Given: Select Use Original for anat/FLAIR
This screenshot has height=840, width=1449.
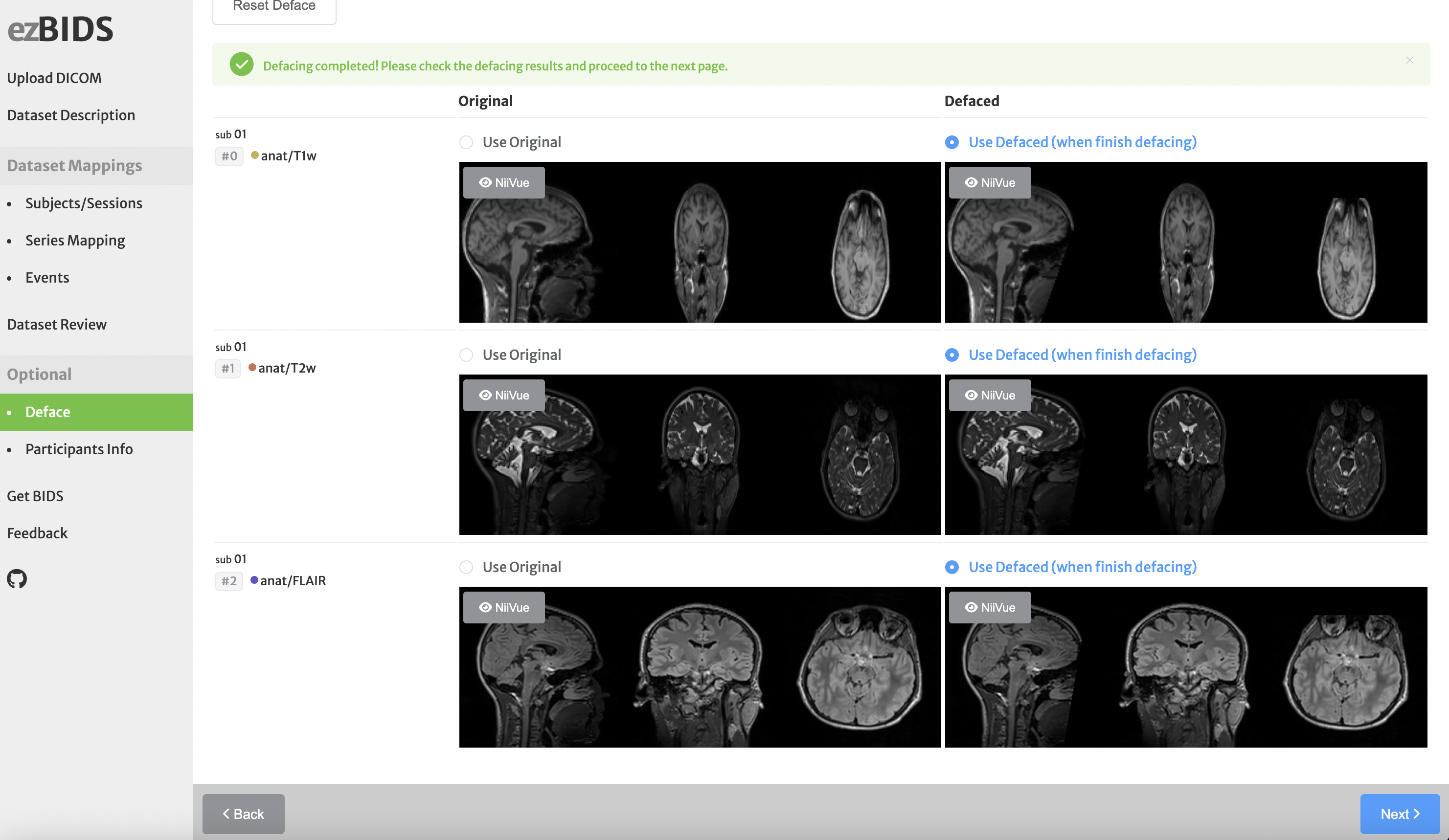Looking at the screenshot, I should pos(510,567).
